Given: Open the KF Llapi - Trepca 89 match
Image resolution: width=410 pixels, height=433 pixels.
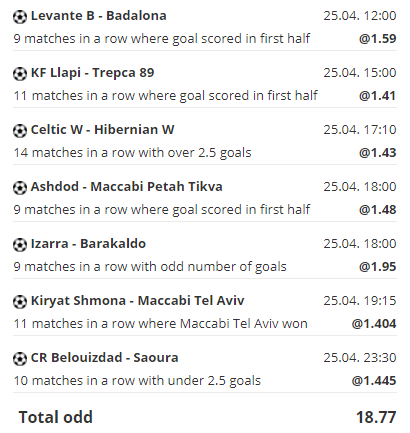Looking at the screenshot, I should [x=93, y=73].
